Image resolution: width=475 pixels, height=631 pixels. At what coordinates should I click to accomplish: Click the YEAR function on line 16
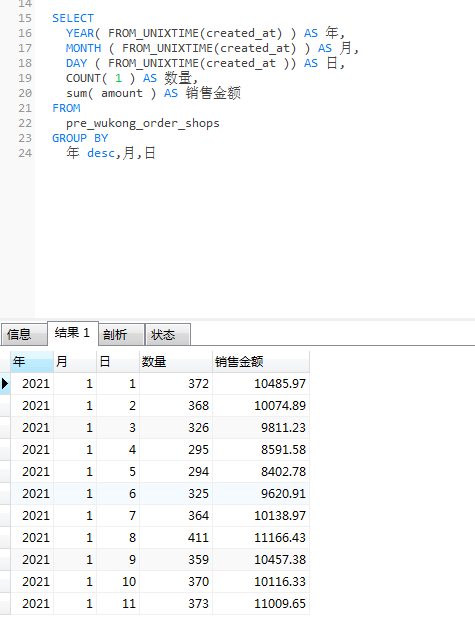click(80, 33)
